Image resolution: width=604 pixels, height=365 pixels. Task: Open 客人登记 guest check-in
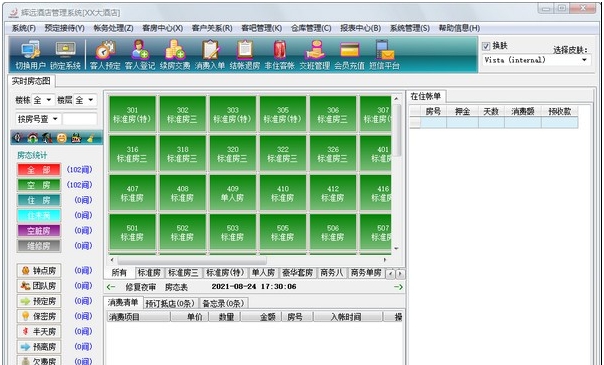140,55
